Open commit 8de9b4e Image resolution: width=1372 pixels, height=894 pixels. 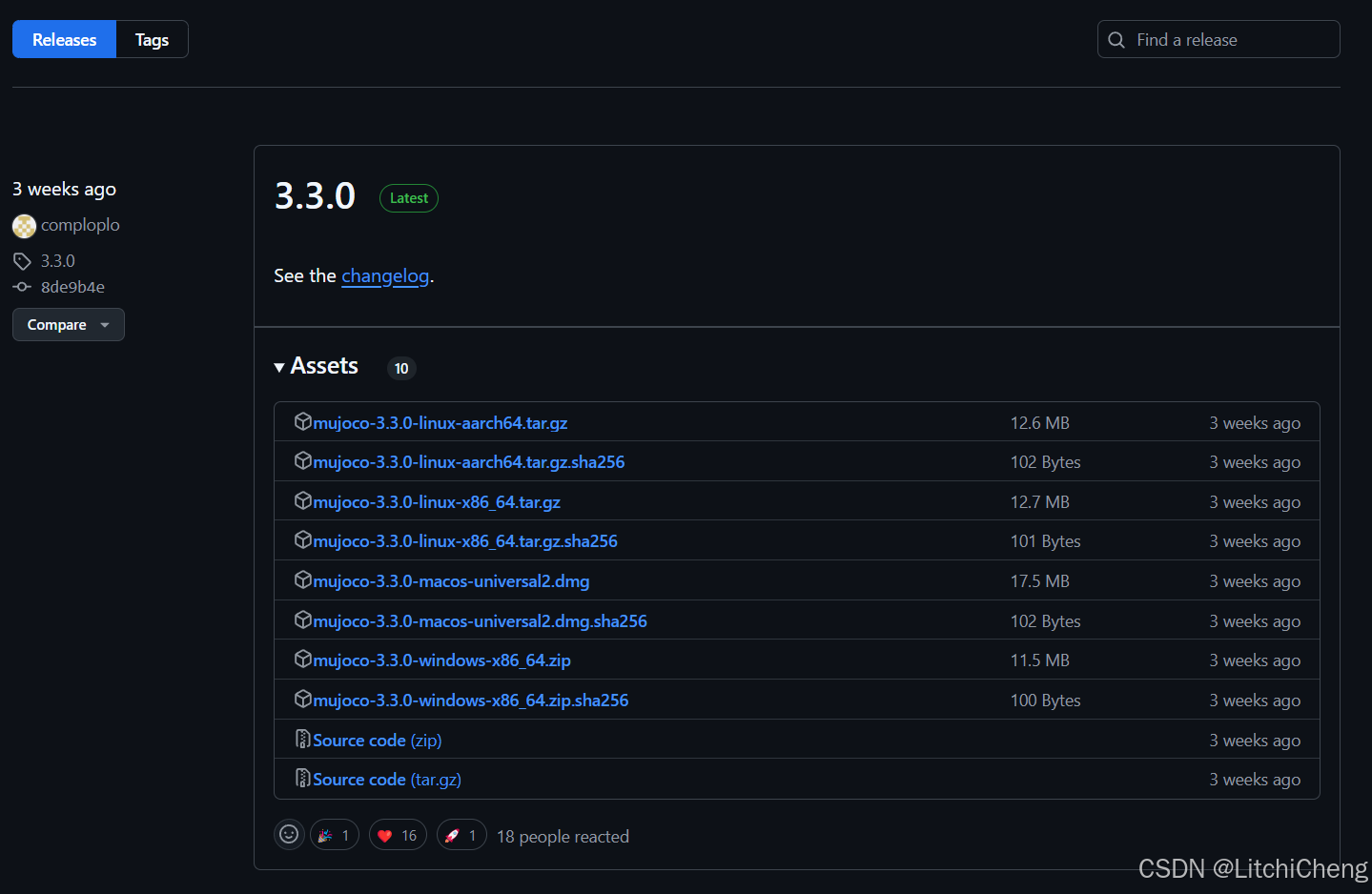point(72,287)
